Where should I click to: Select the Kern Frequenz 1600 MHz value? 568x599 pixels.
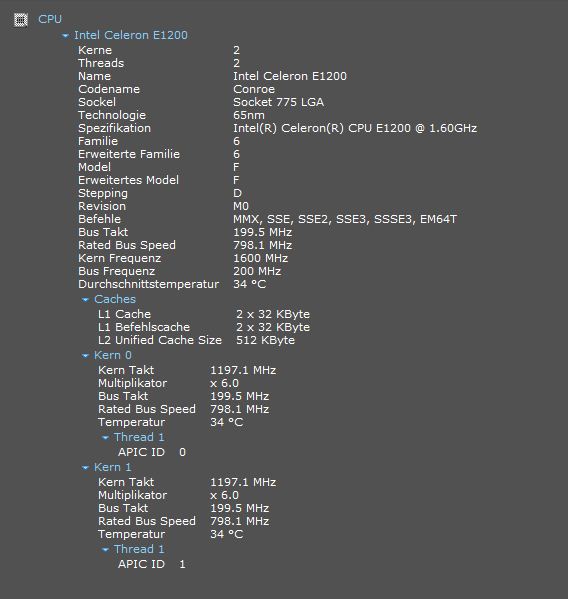pos(261,258)
